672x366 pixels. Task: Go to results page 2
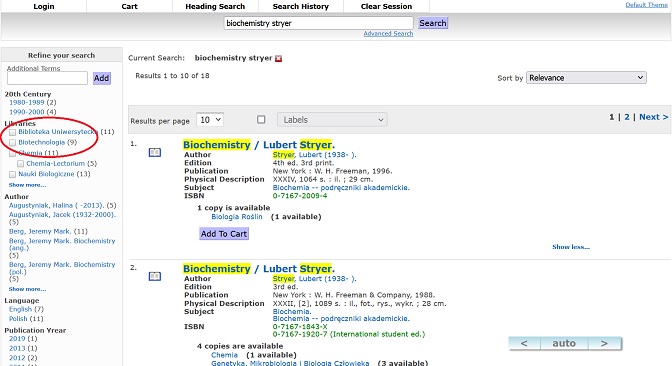(x=627, y=117)
